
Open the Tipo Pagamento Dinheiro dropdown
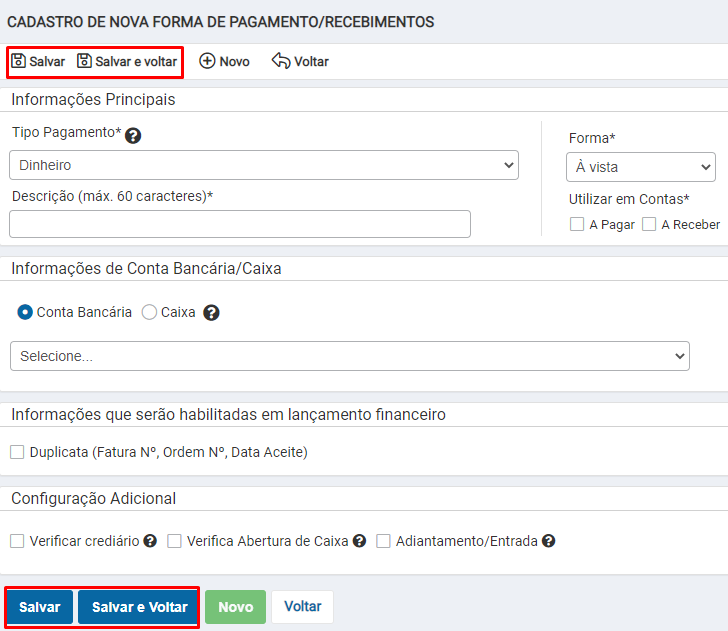264,165
